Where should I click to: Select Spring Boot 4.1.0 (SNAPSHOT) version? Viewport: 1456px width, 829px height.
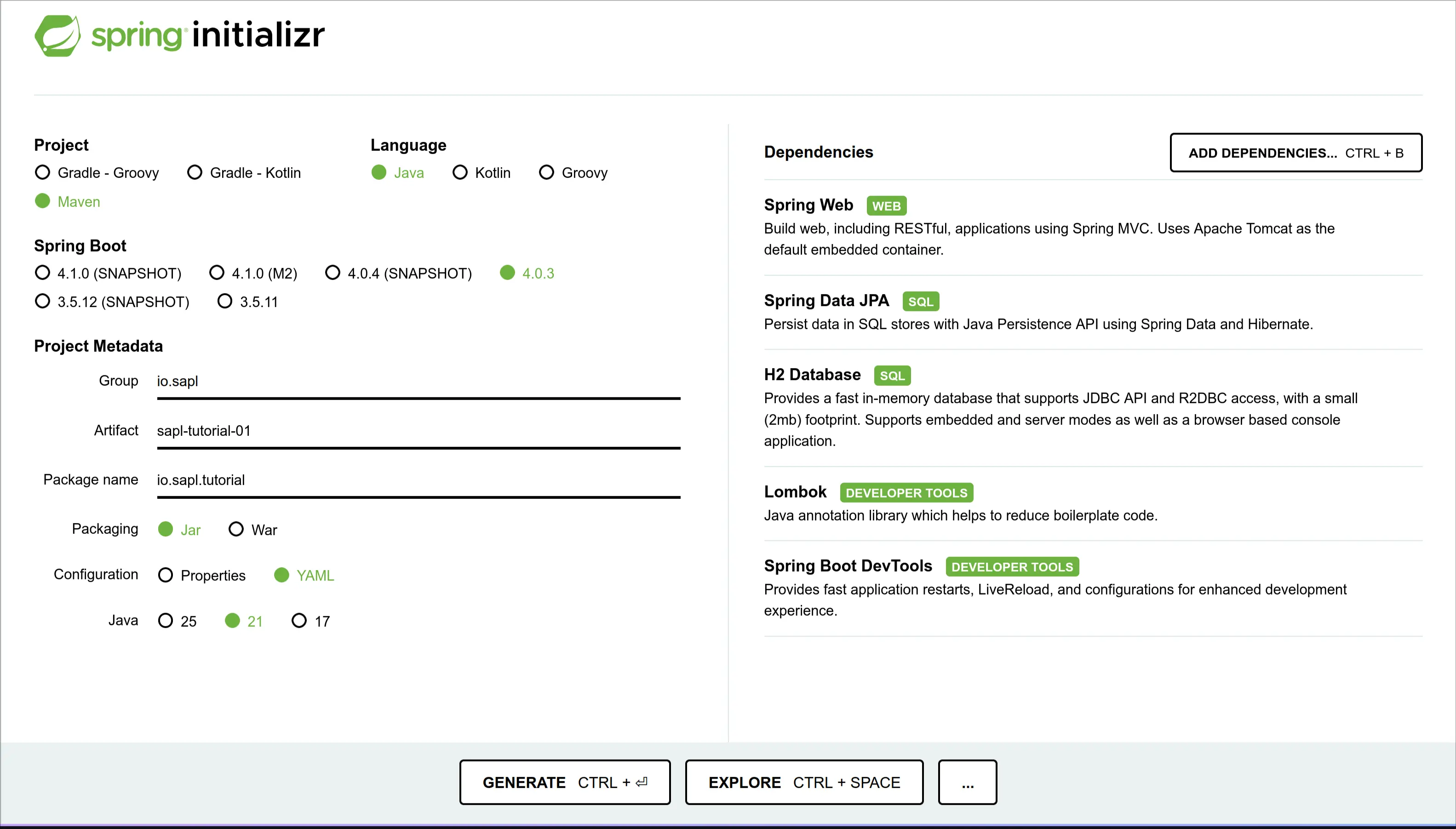[43, 273]
